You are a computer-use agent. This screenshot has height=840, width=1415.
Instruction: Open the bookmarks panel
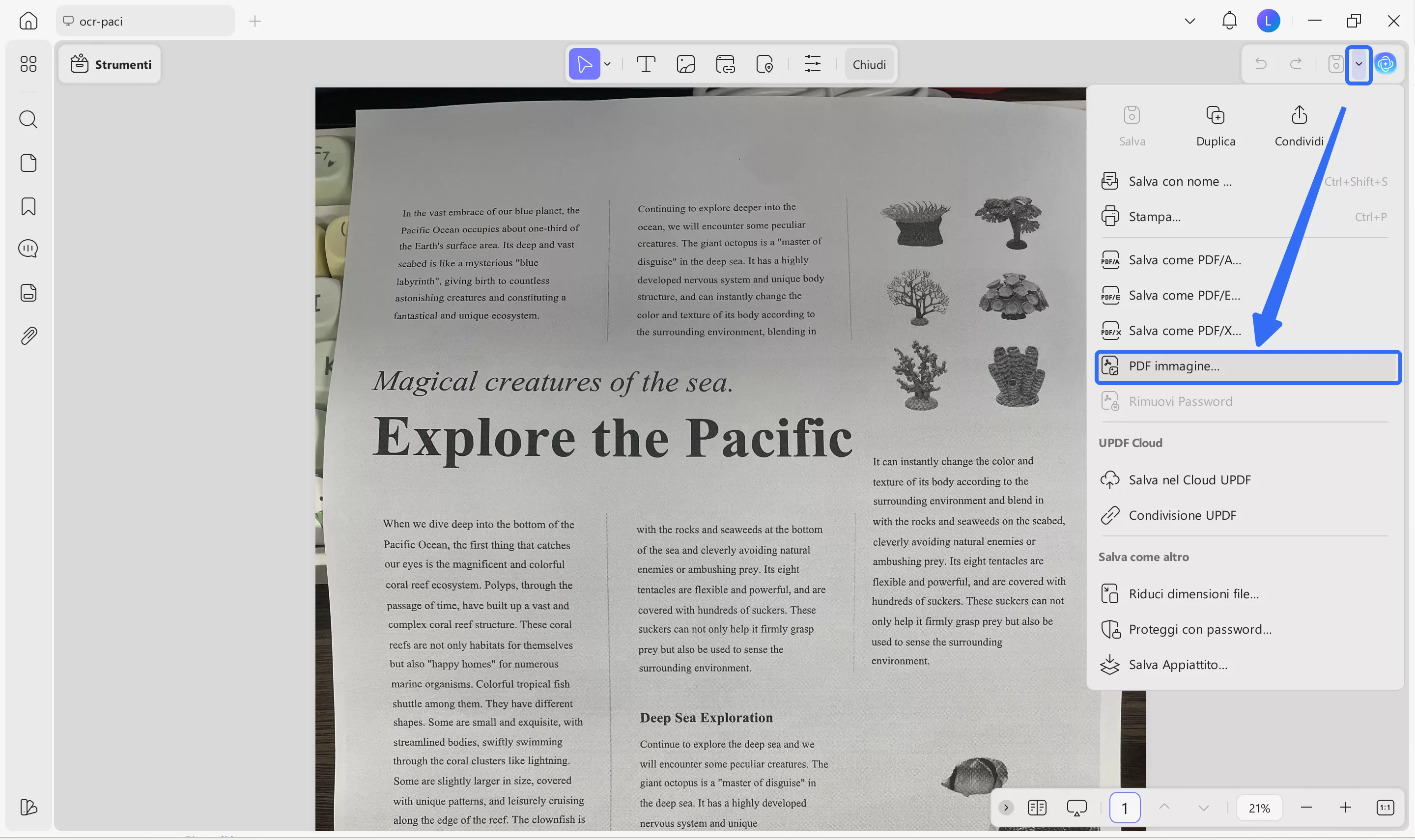pos(28,206)
